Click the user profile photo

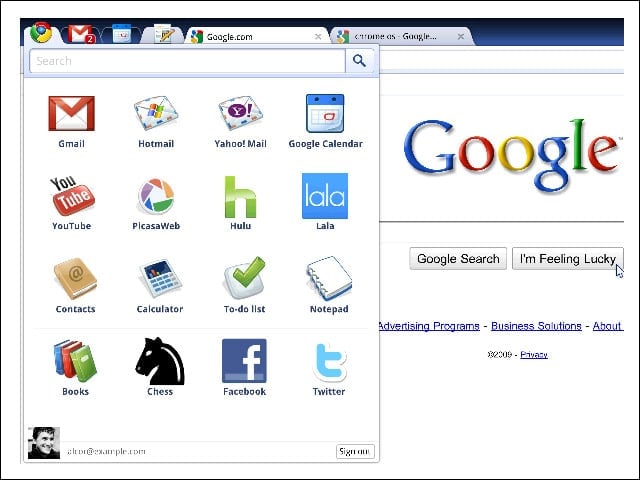click(44, 443)
